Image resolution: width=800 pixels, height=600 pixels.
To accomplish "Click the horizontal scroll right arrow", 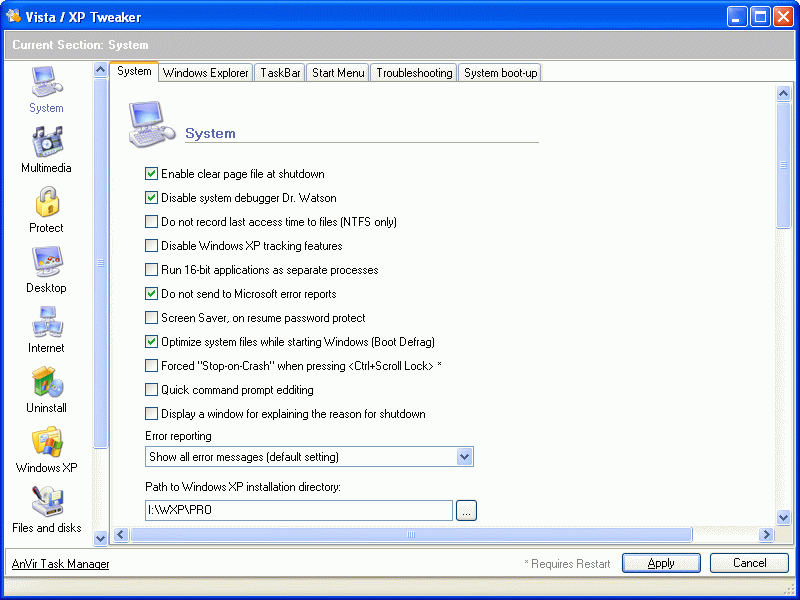I will pos(766,535).
